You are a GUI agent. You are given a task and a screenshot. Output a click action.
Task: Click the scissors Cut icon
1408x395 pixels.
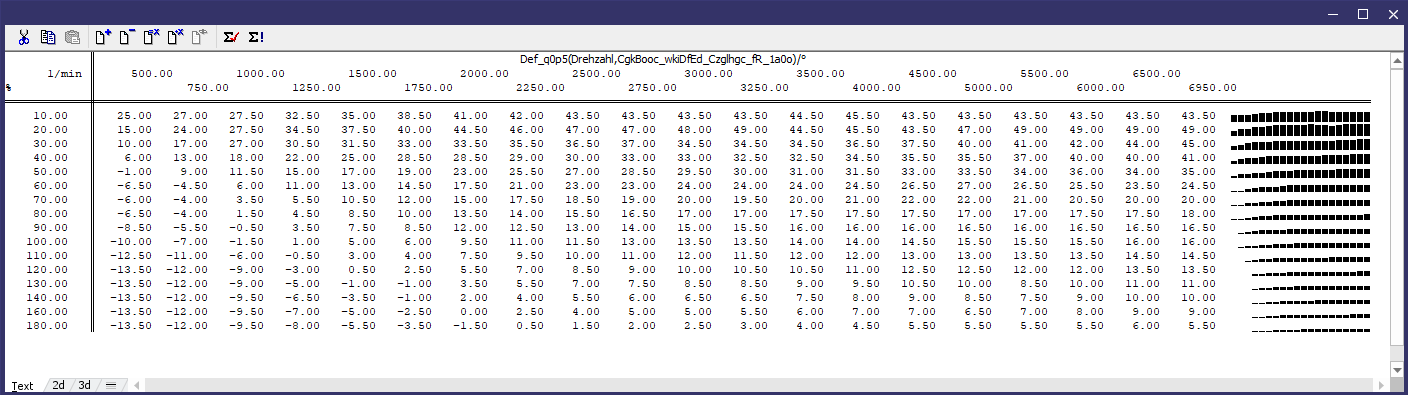[x=23, y=38]
